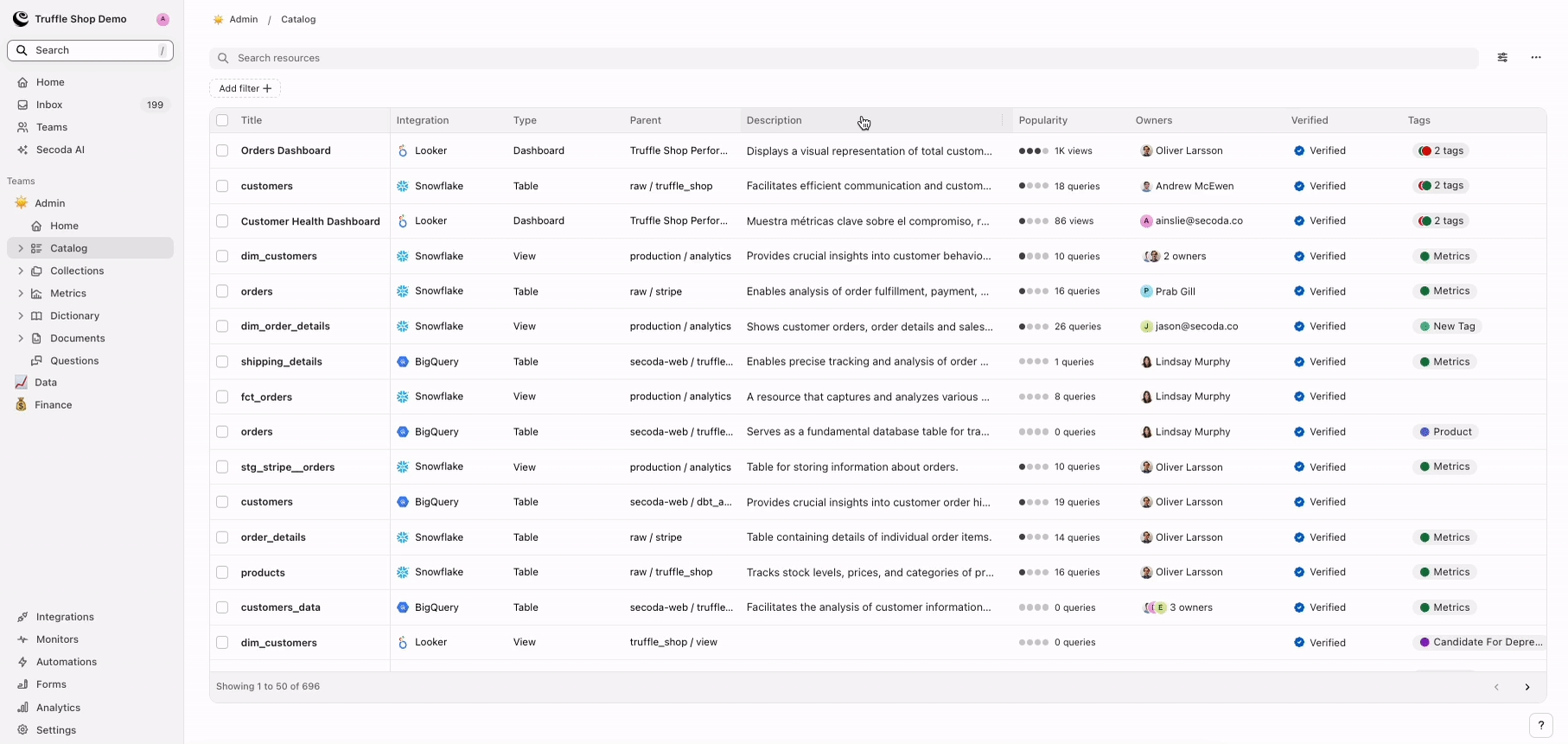Image resolution: width=1568 pixels, height=744 pixels.
Task: Tick the select-all checkbox in header row
Action: coord(222,121)
